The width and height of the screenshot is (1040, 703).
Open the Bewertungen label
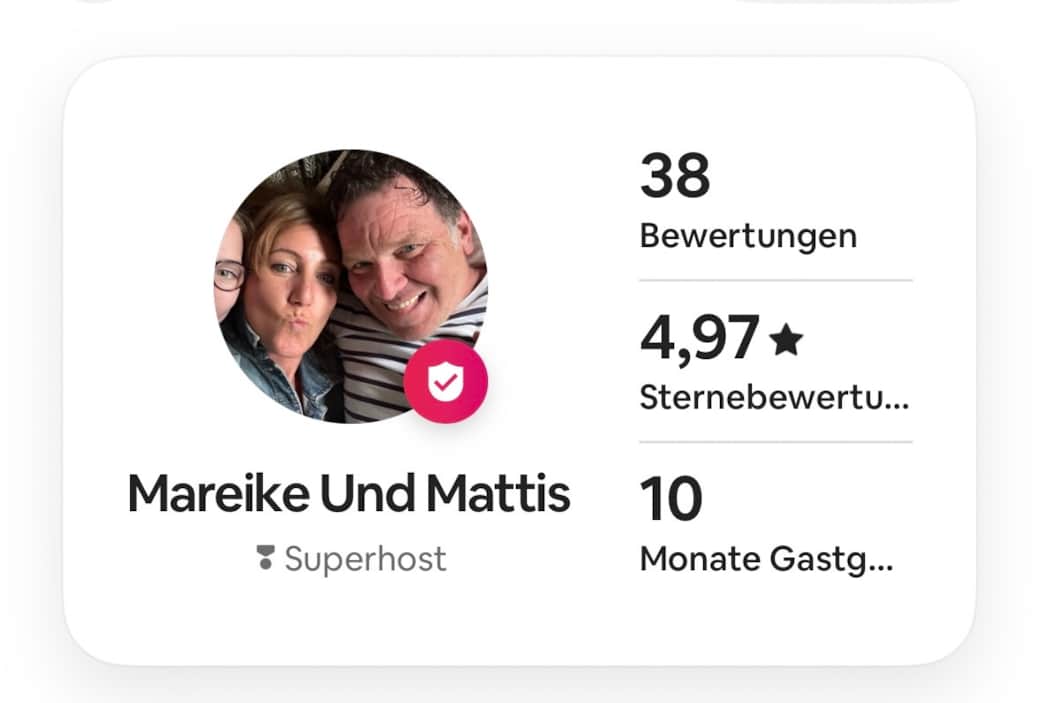pyautogui.click(x=748, y=236)
